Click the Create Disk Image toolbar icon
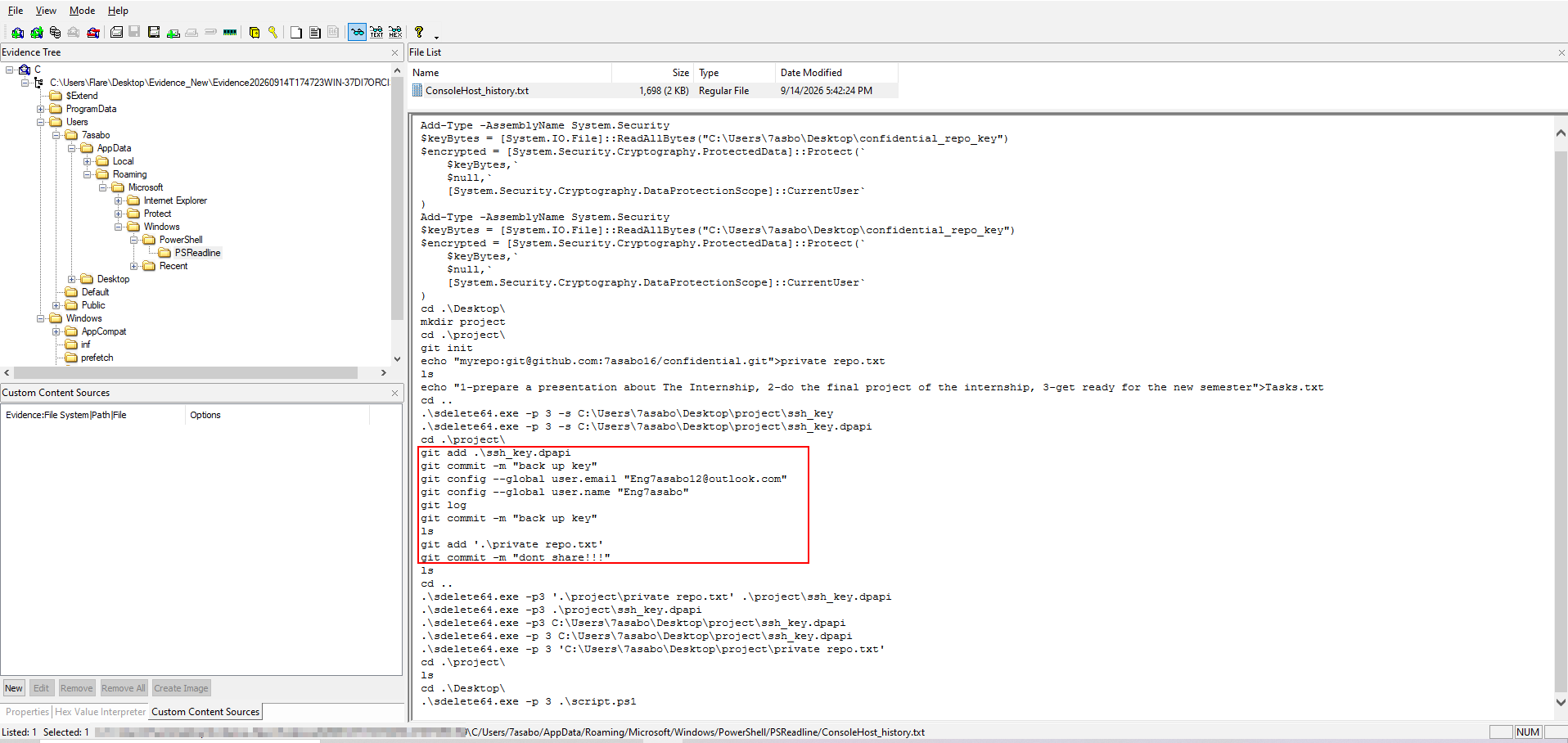This screenshot has height=743, width=1568. click(116, 33)
